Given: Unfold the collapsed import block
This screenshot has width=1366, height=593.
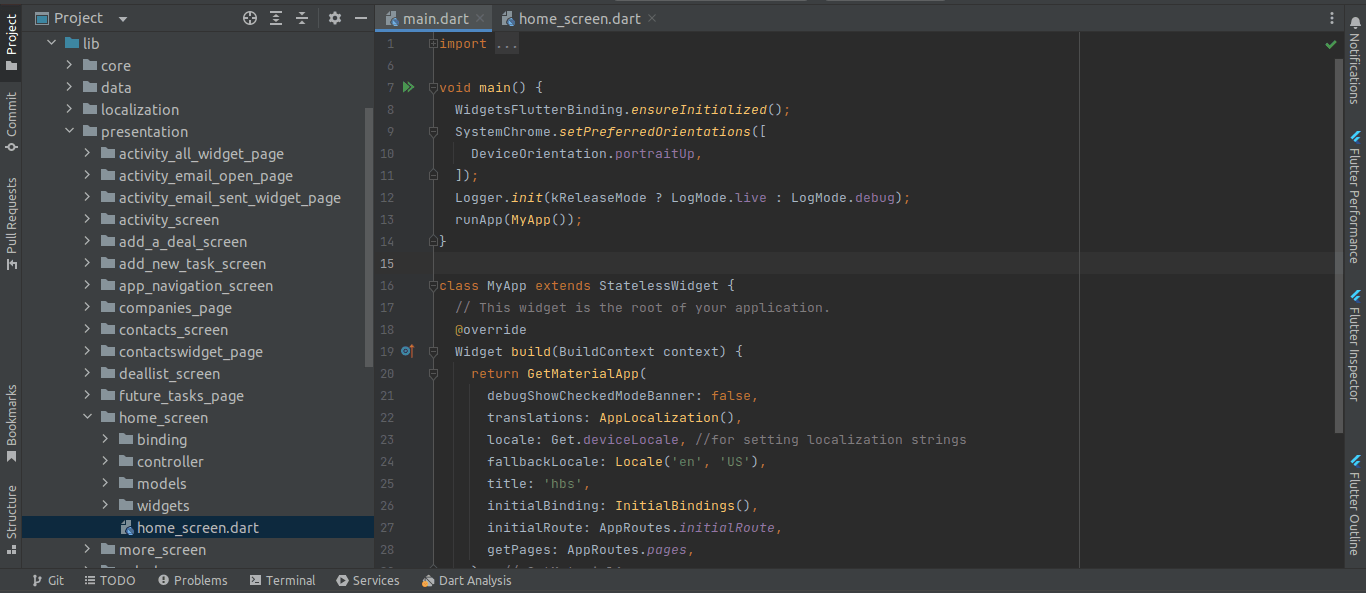Looking at the screenshot, I should tap(433, 44).
